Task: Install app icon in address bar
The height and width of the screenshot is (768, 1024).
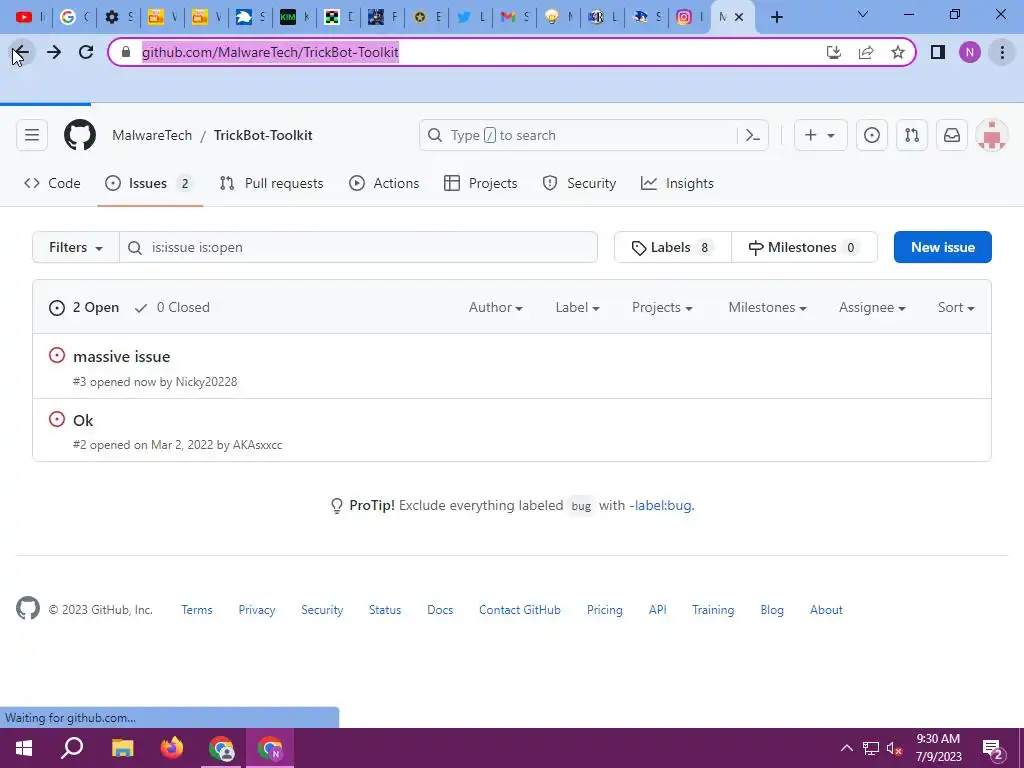Action: tap(833, 52)
